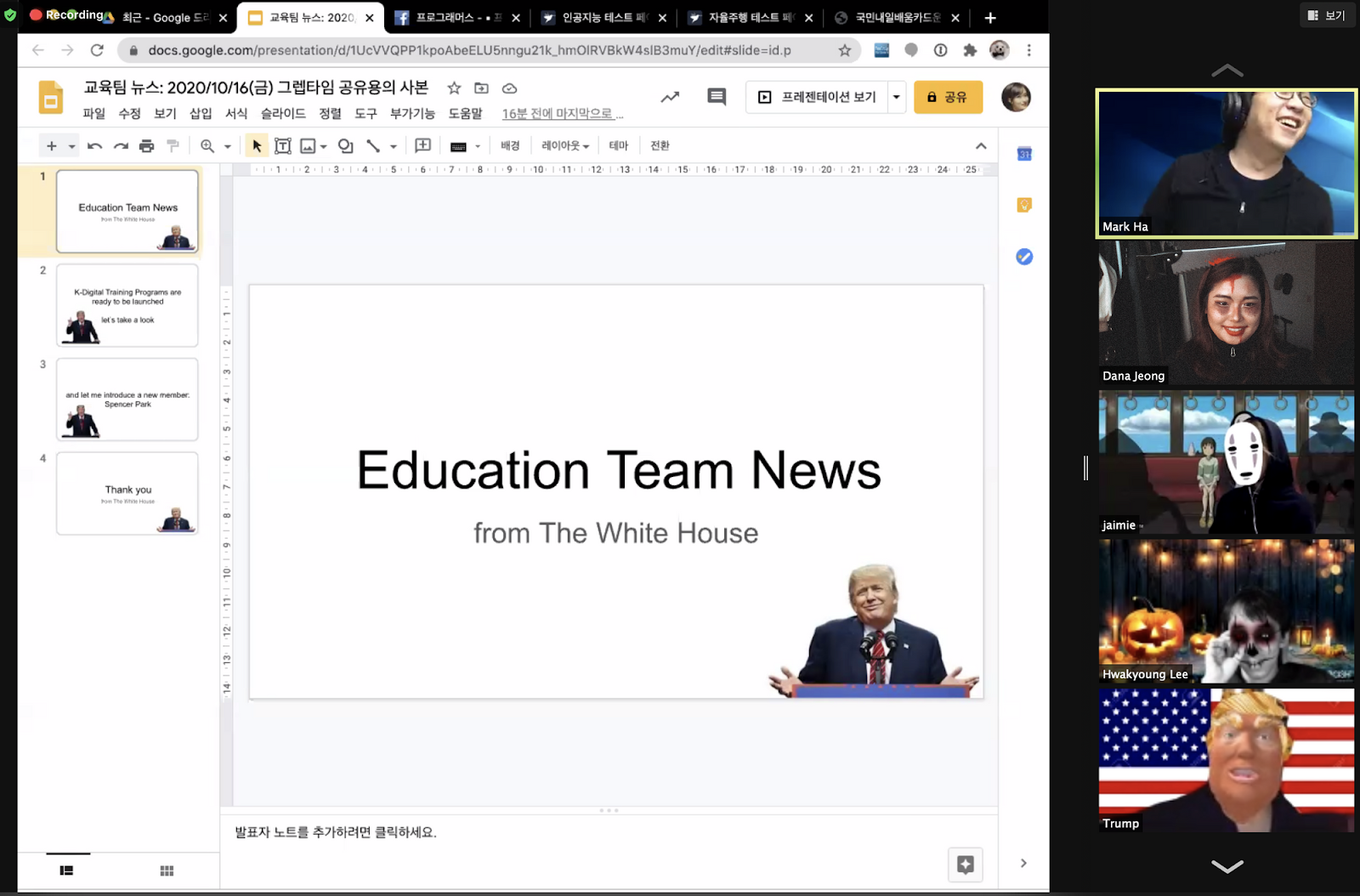This screenshot has width=1360, height=896.
Task: Click 테마 theme button
Action: tap(619, 145)
